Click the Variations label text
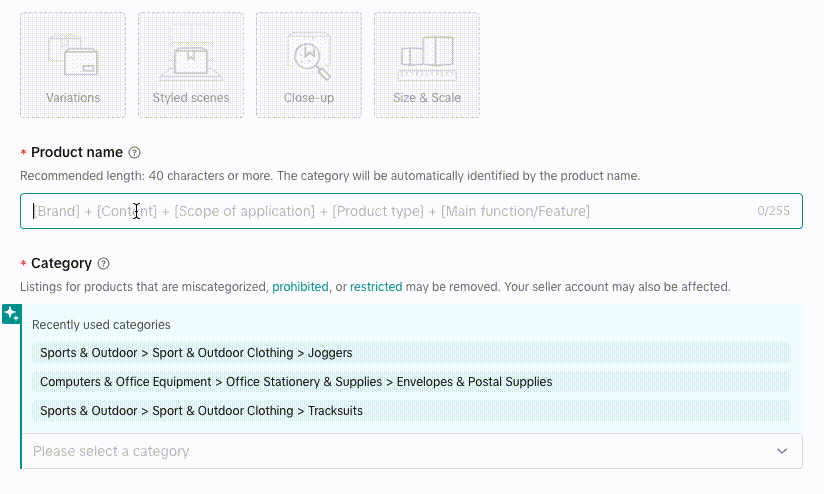 click(x=73, y=98)
